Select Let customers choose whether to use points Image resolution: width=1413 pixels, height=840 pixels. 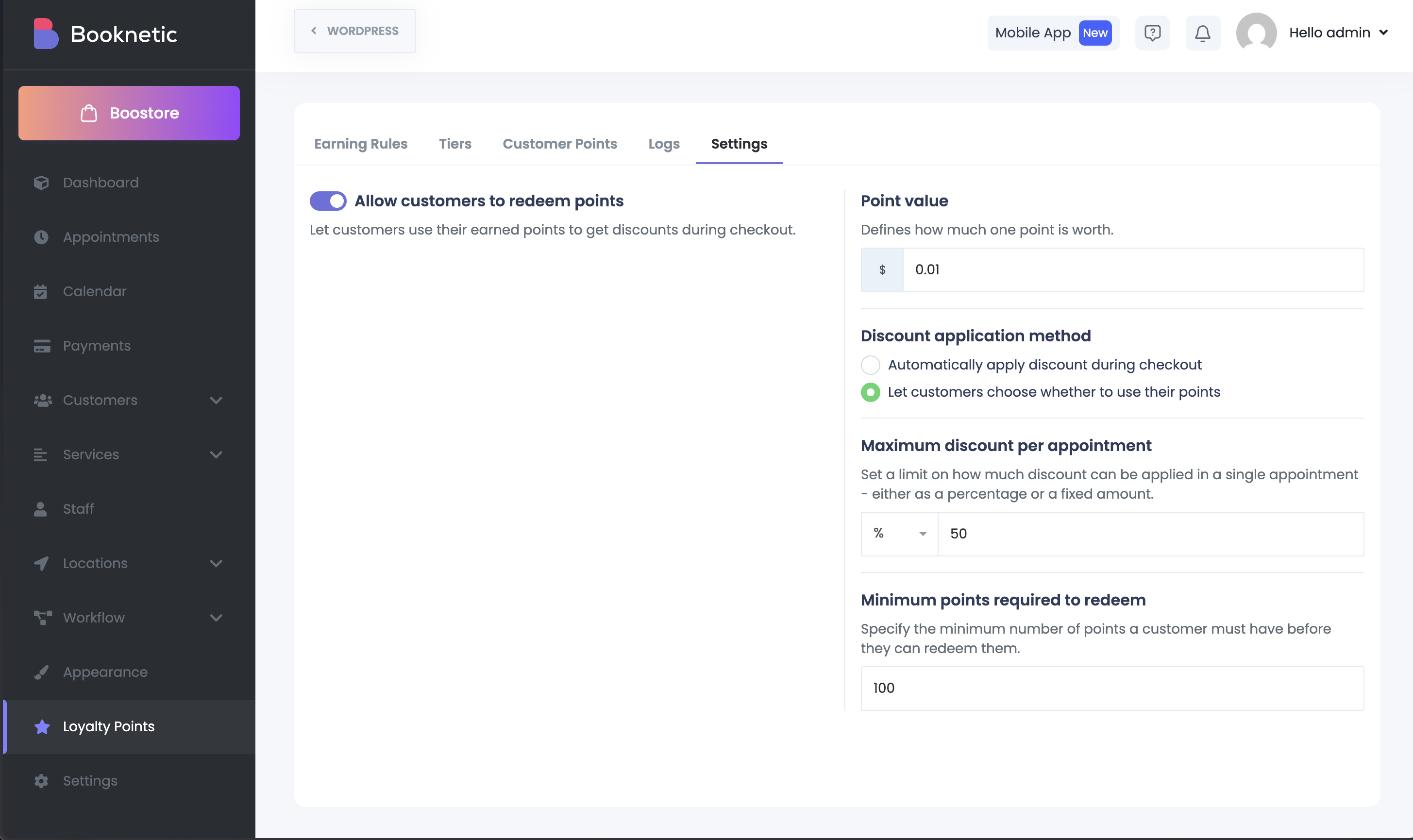[x=870, y=392]
